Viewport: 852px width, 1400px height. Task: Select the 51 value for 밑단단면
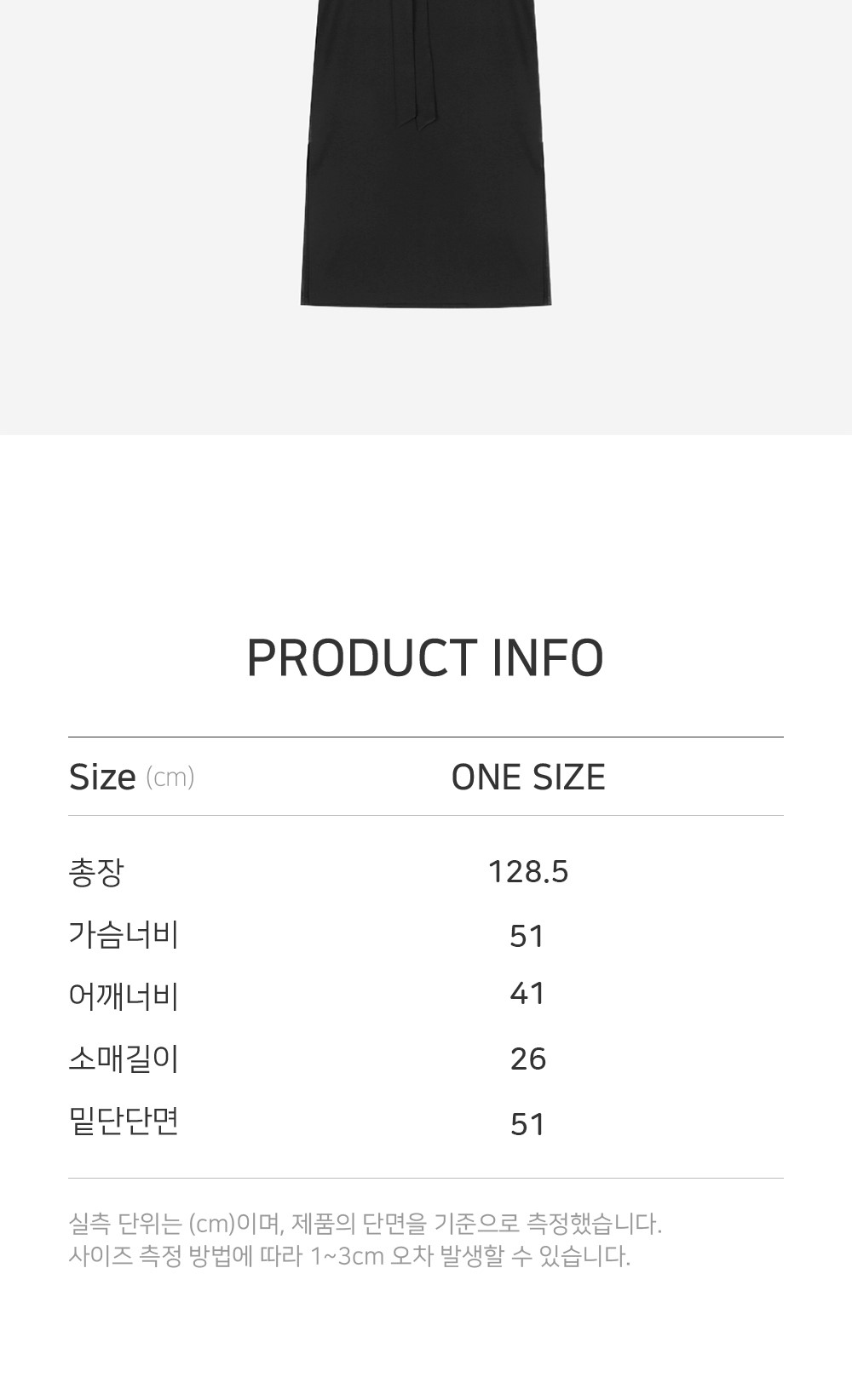pyautogui.click(x=527, y=1124)
